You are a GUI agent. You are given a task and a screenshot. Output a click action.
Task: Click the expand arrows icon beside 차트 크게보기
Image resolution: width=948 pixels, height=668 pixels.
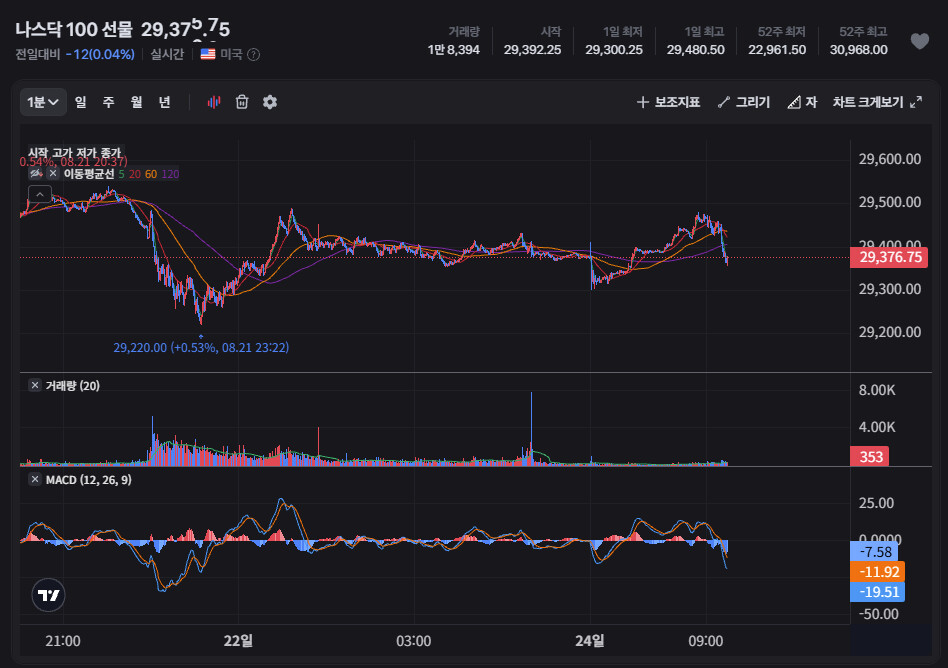916,102
